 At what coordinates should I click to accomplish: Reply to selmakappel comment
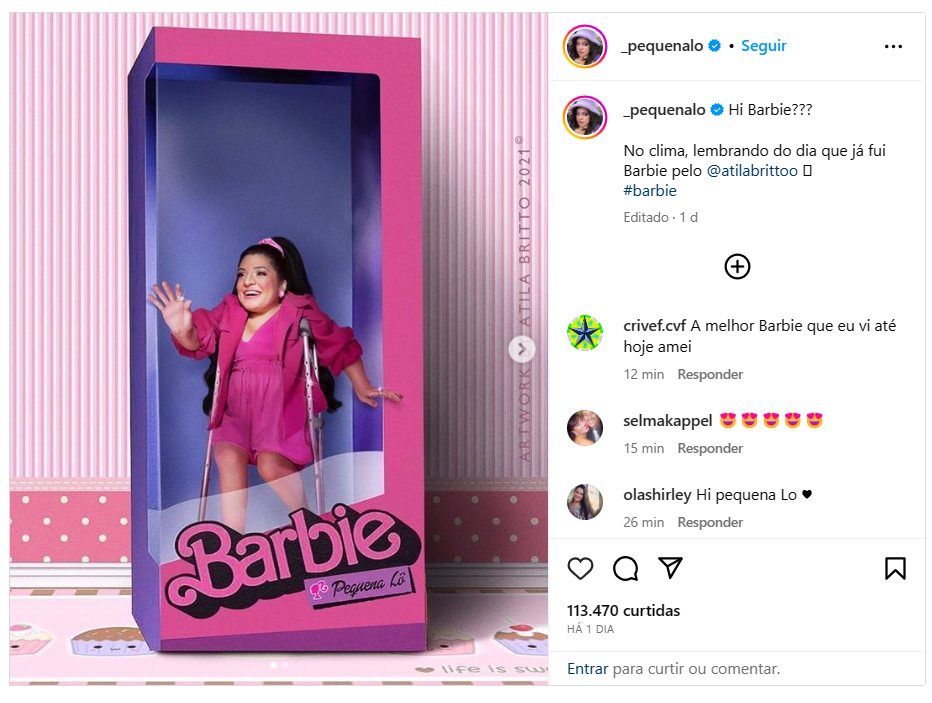(x=710, y=448)
